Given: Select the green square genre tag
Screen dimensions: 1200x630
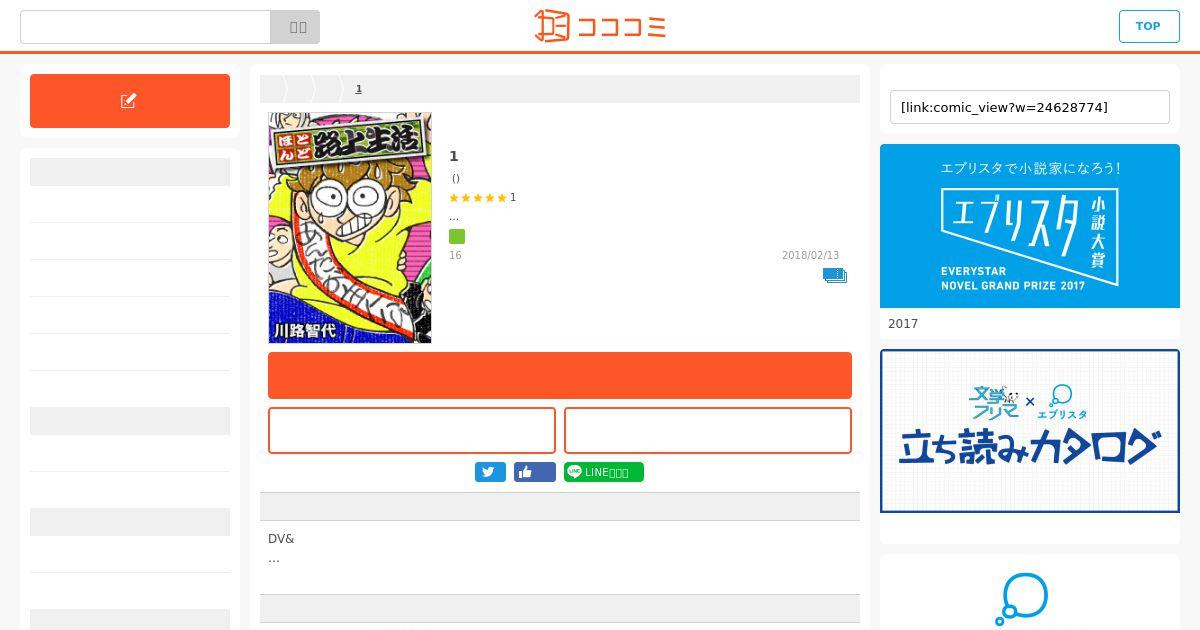Looking at the screenshot, I should [457, 237].
